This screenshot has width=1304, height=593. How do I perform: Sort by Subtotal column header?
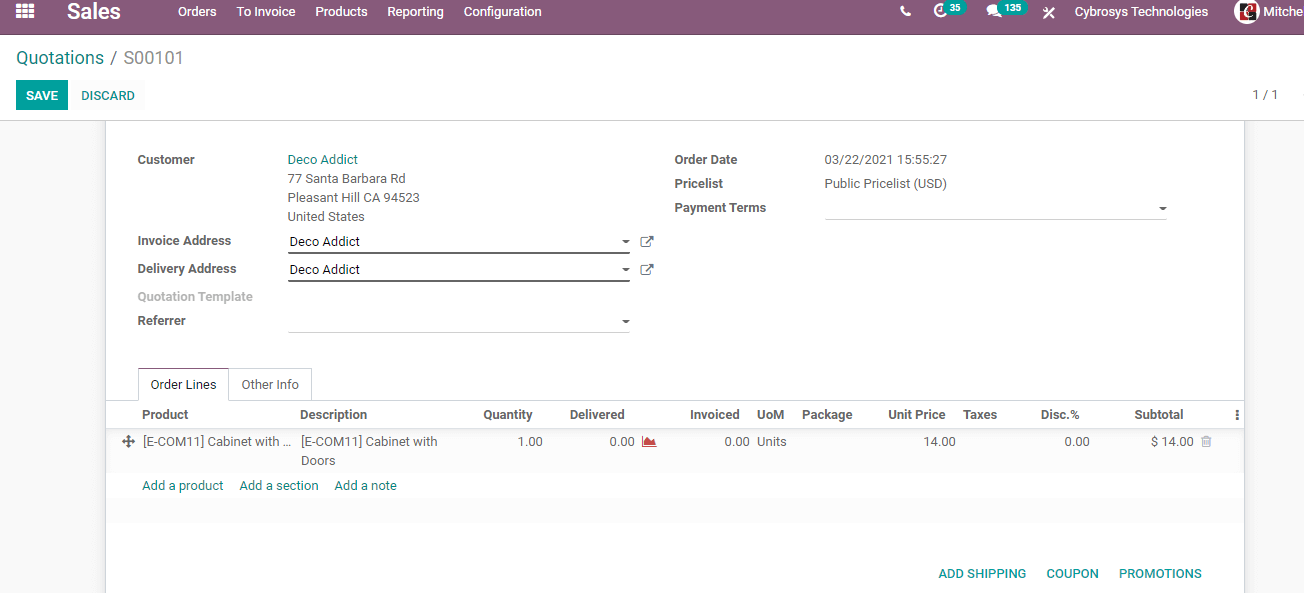(x=1159, y=415)
